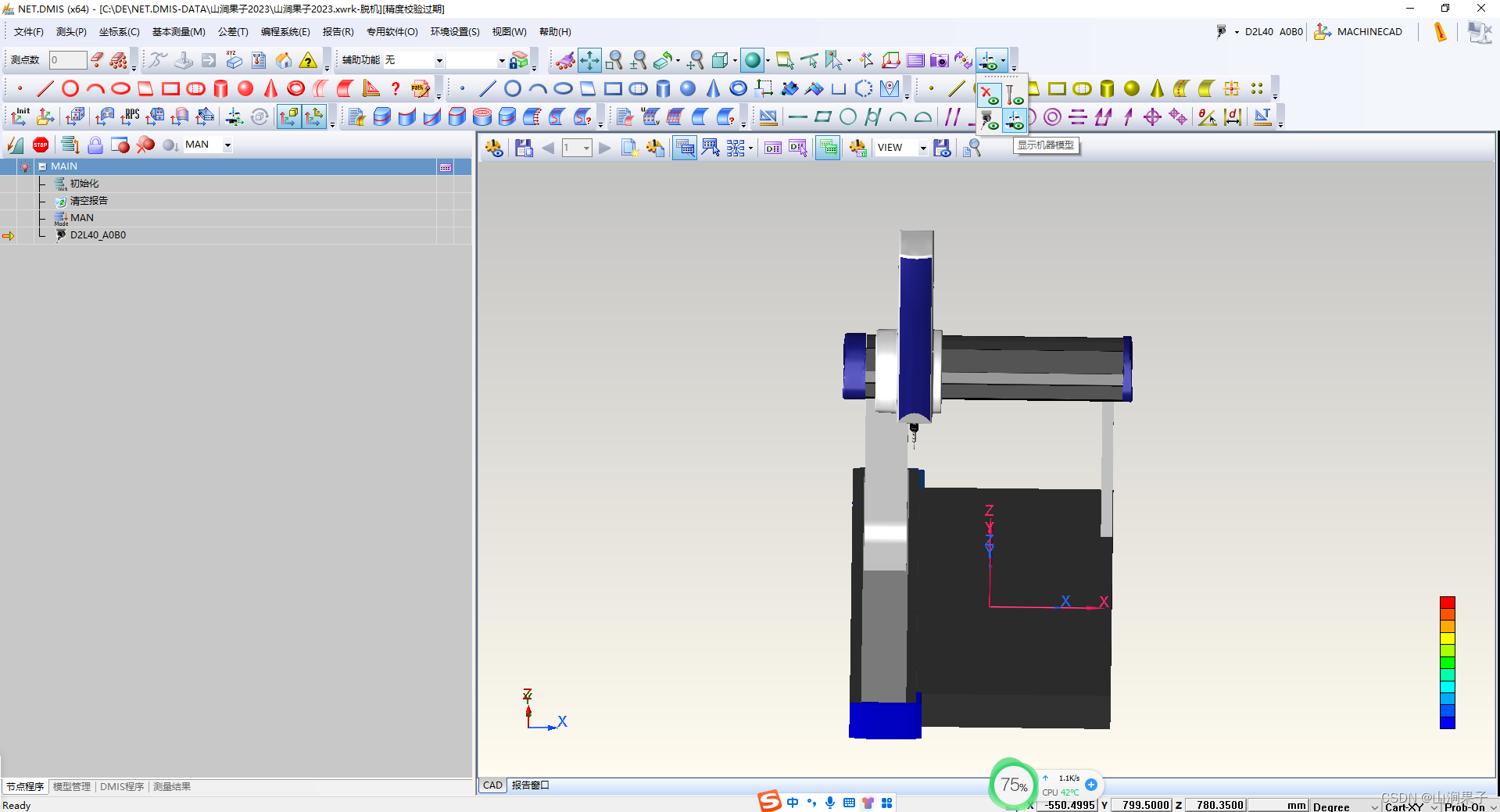Image resolution: width=1500 pixels, height=812 pixels.
Task: Click the MACHINECAD button
Action: pos(1359,32)
